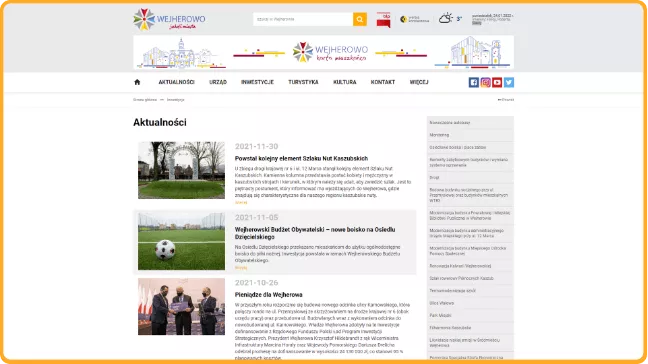This screenshot has height=364, width=648.
Task: Open the soccer ball article thumbnail
Action: (x=181, y=241)
